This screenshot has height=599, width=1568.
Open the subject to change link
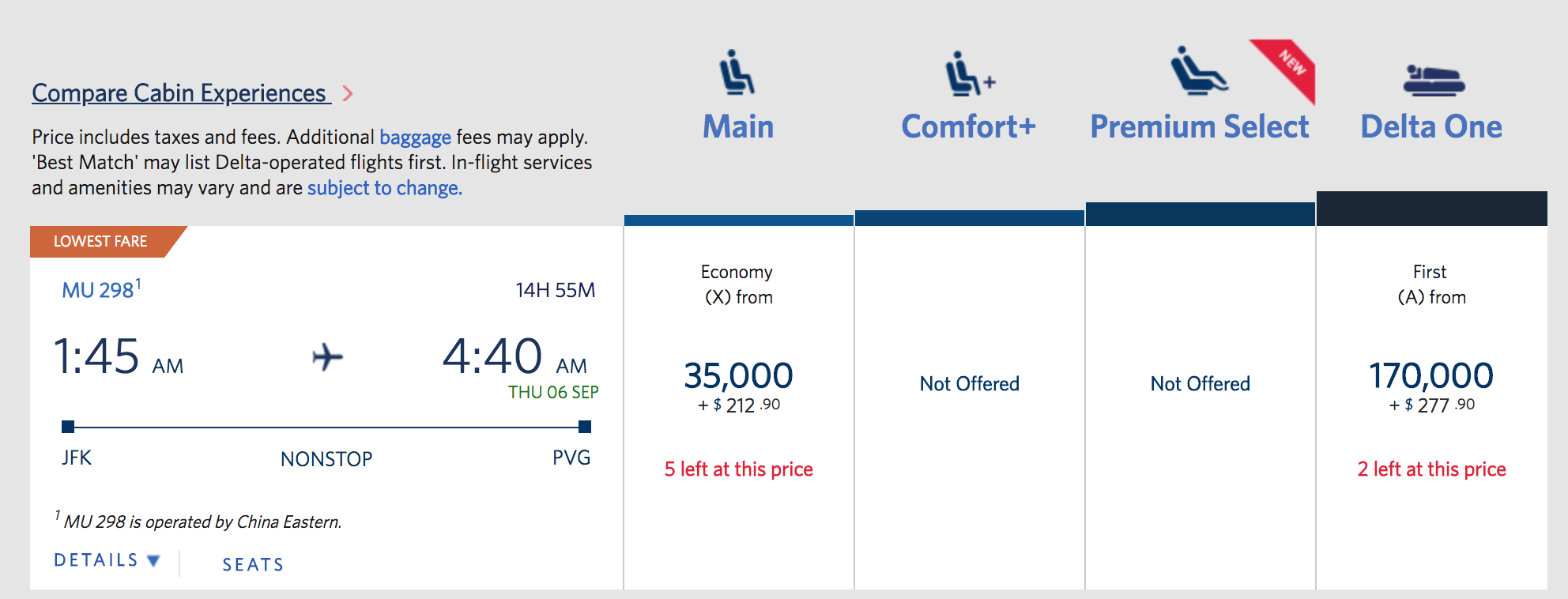[x=384, y=188]
